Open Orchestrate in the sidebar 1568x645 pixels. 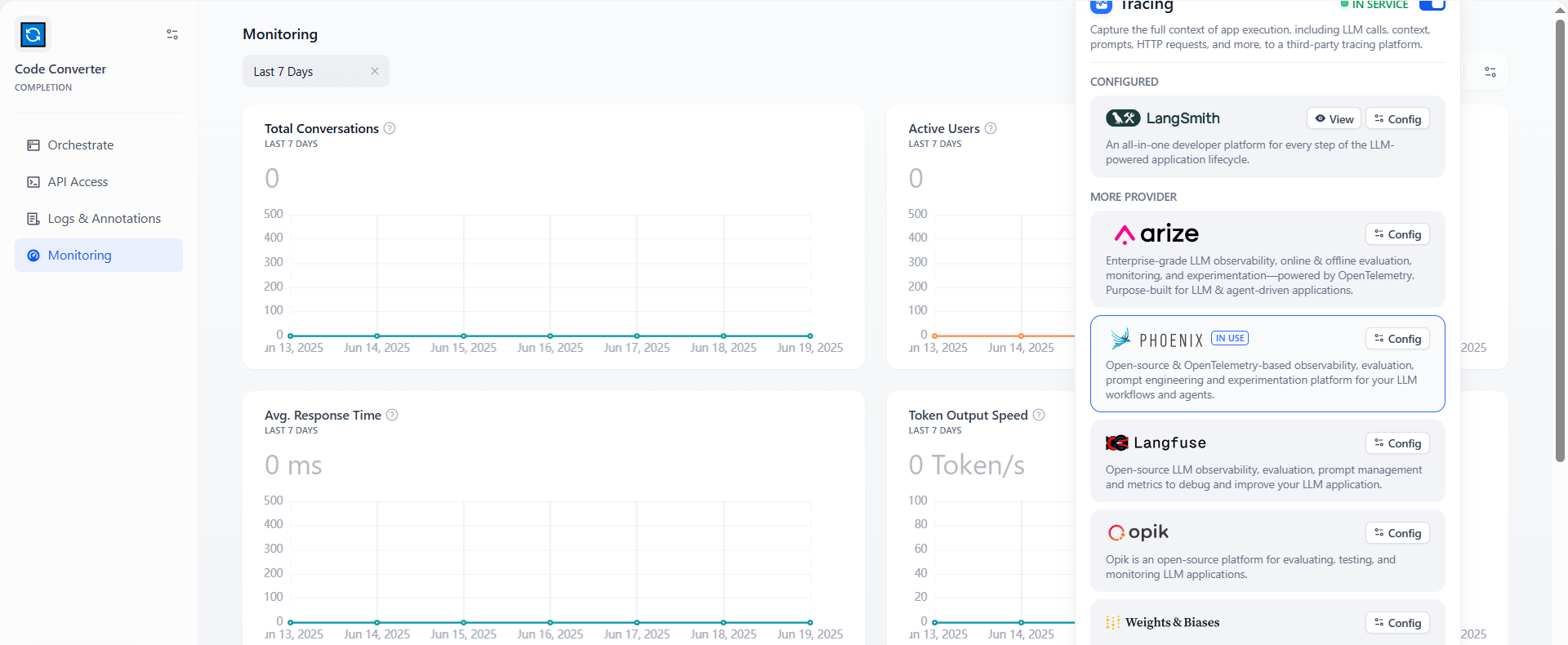click(80, 145)
